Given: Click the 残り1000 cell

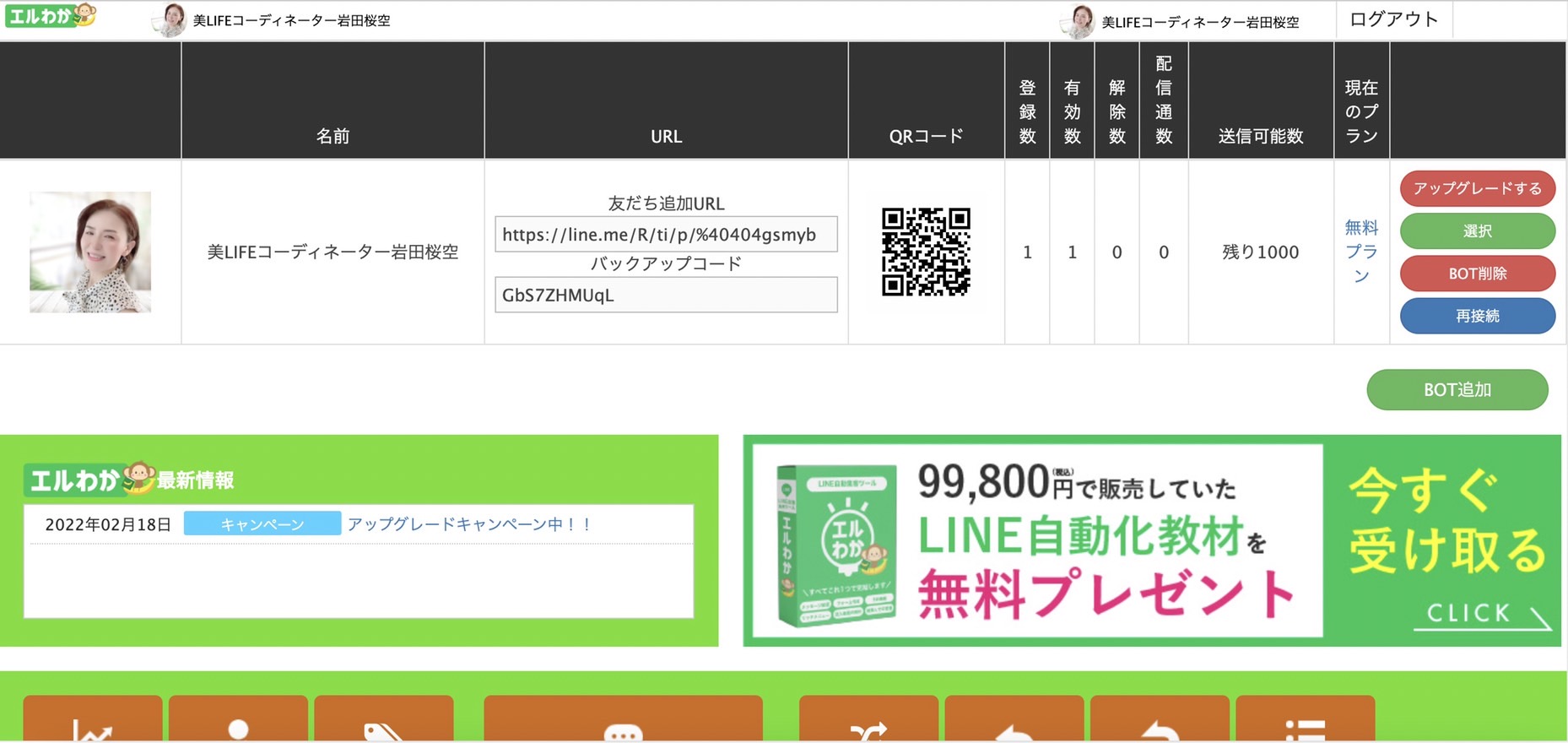Looking at the screenshot, I should click(x=1261, y=252).
